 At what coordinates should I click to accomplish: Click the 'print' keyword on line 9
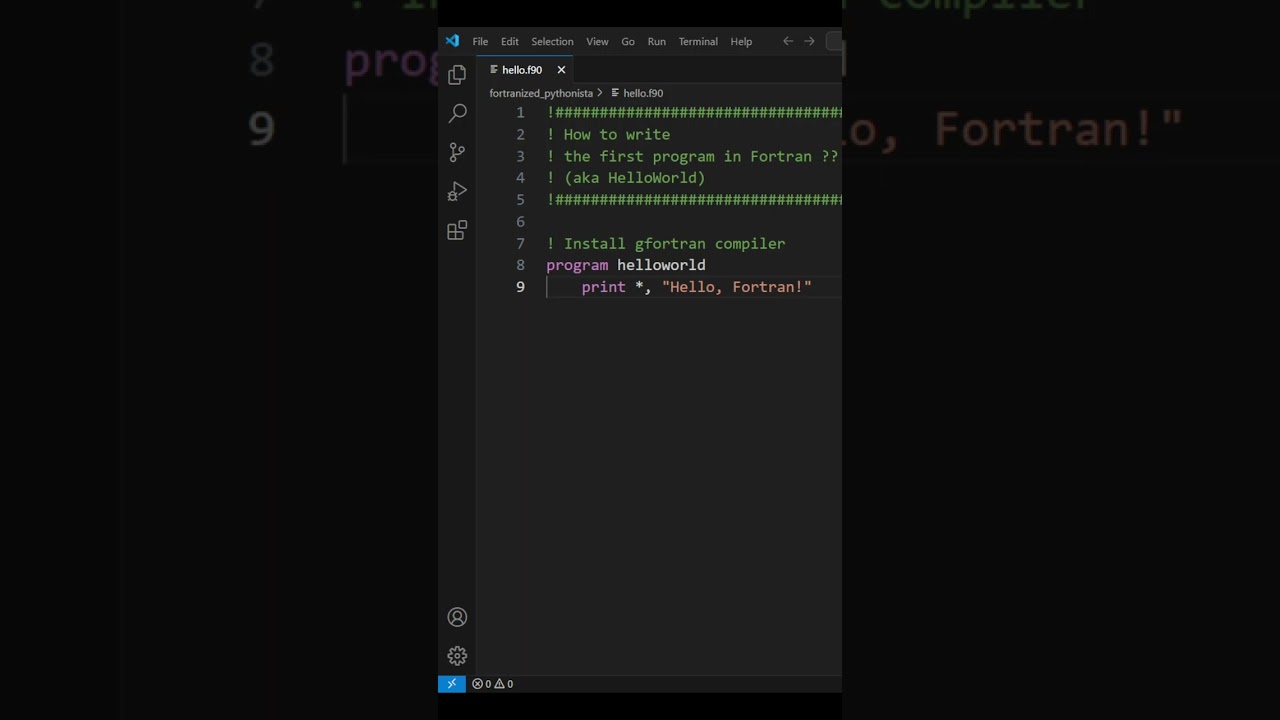[604, 287]
